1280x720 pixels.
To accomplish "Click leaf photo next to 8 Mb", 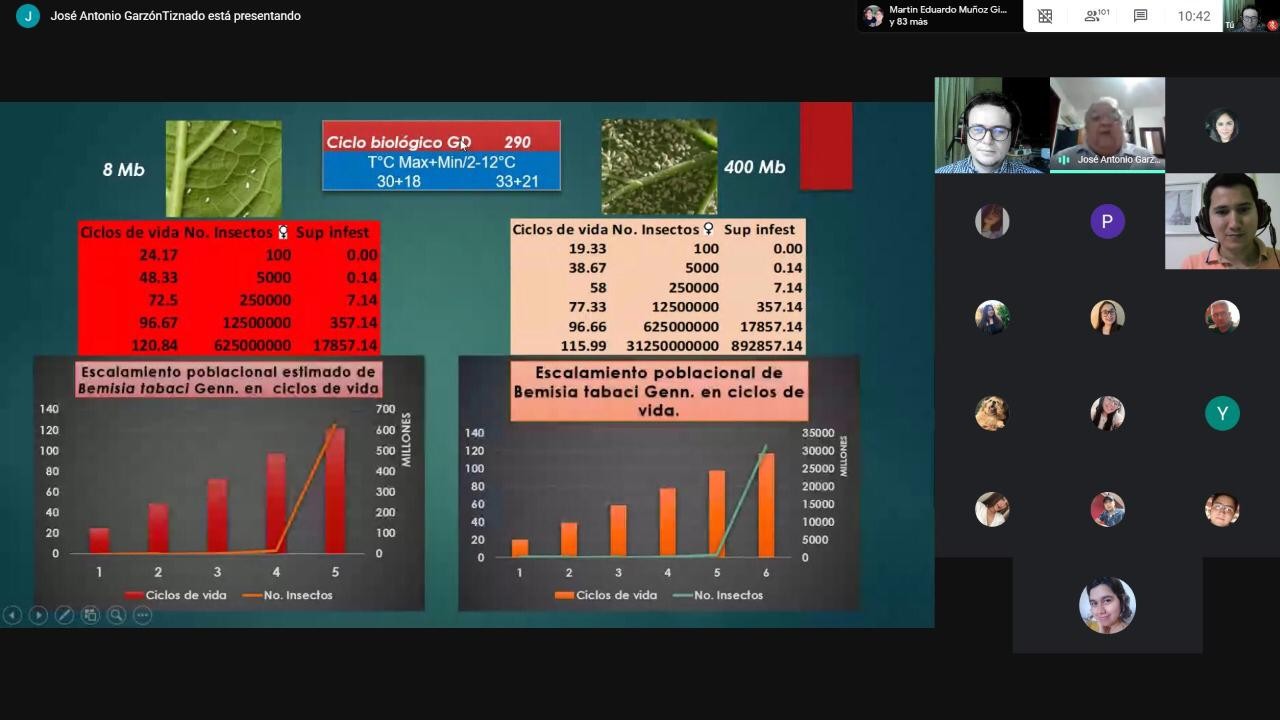I will (x=223, y=169).
